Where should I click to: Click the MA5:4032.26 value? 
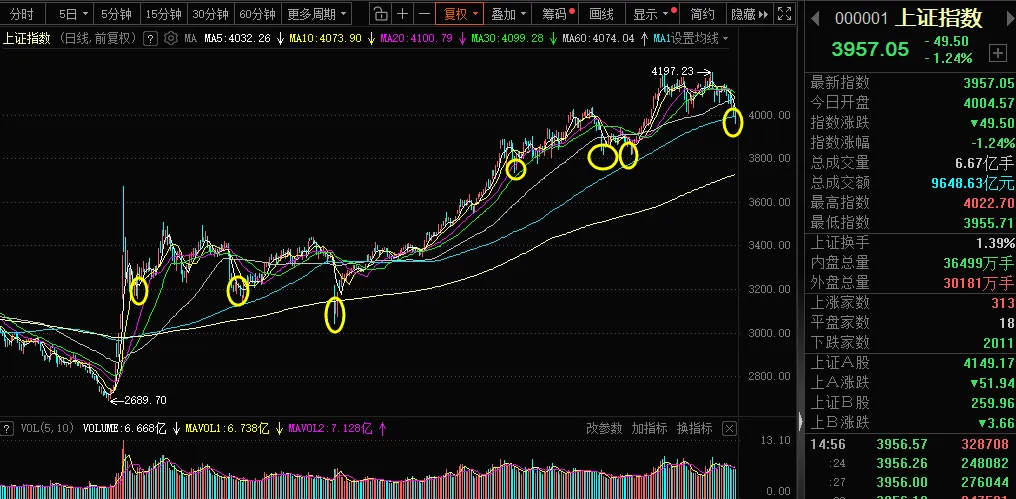[237, 39]
